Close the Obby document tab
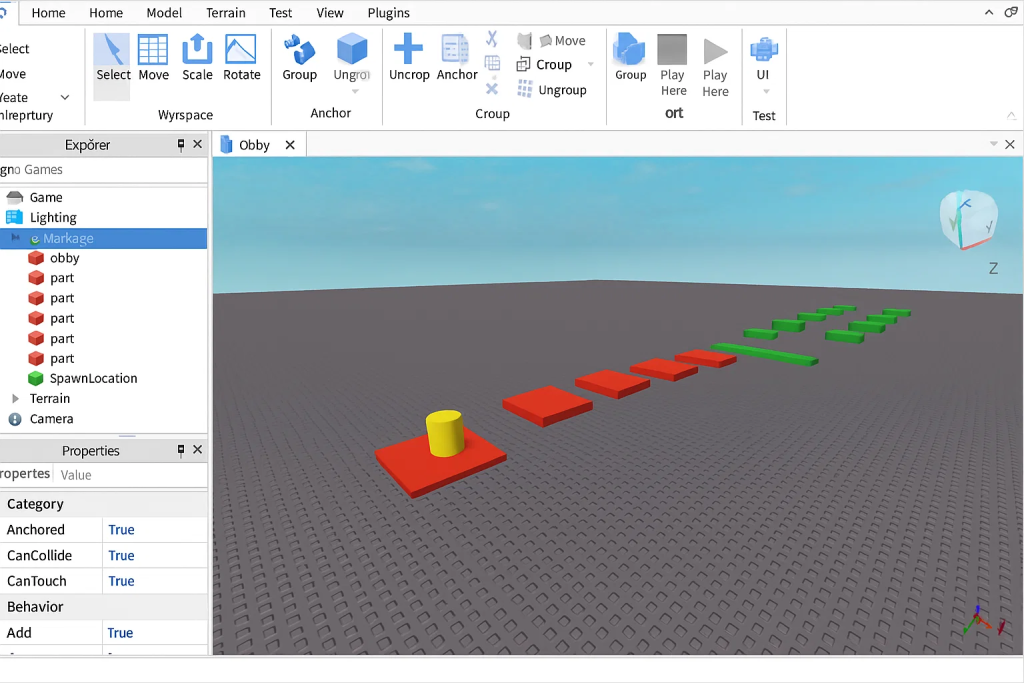 pos(290,145)
